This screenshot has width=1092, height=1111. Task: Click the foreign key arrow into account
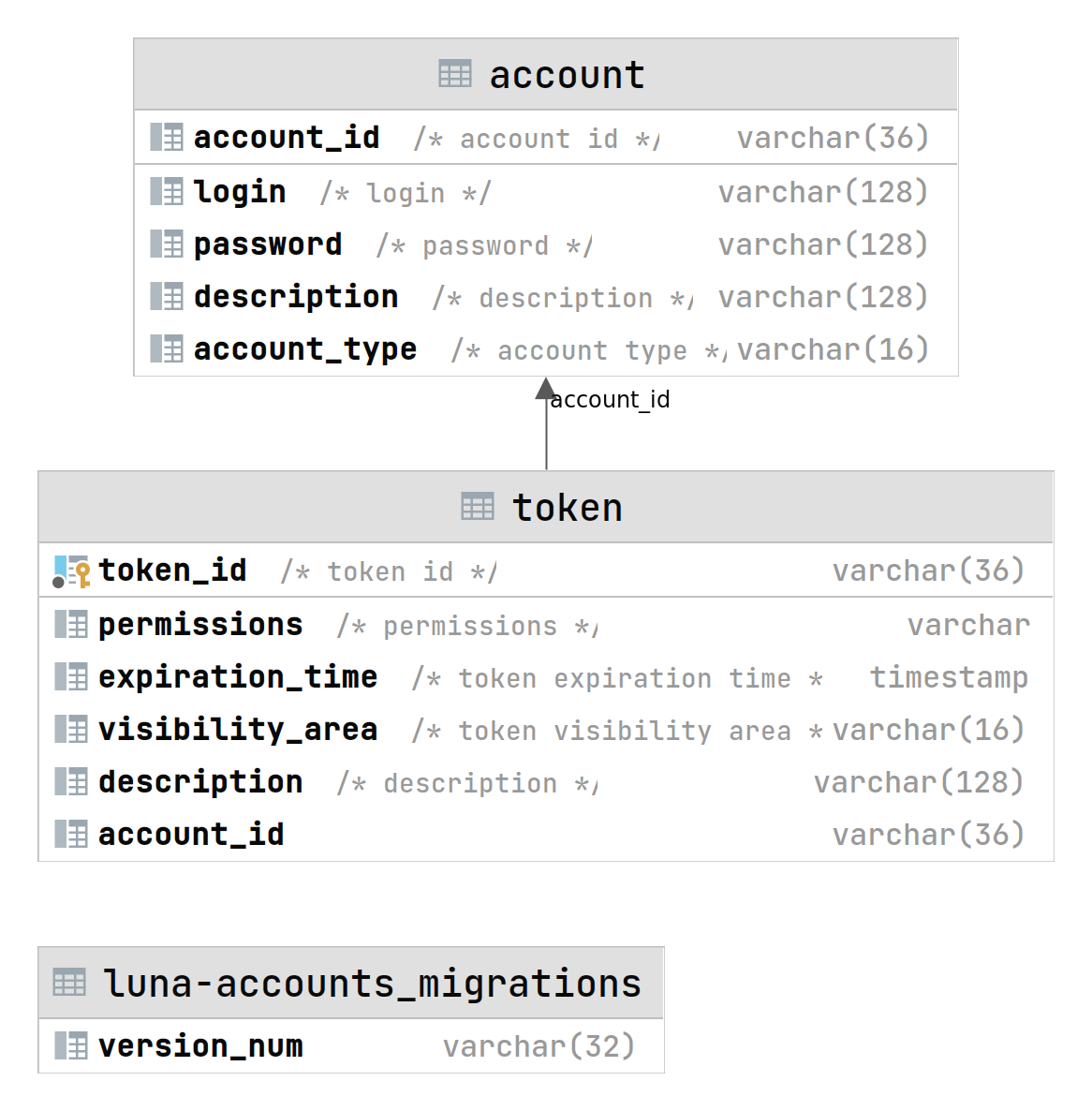click(x=546, y=391)
